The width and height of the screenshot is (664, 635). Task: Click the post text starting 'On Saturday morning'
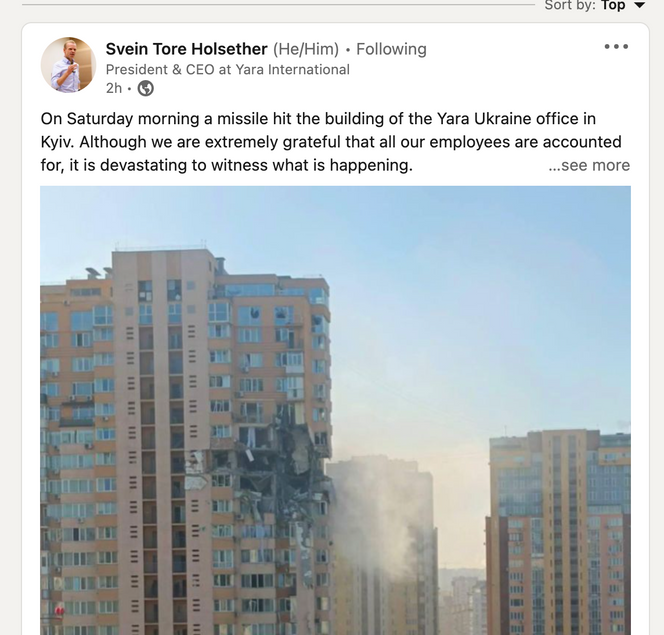[x=331, y=142]
